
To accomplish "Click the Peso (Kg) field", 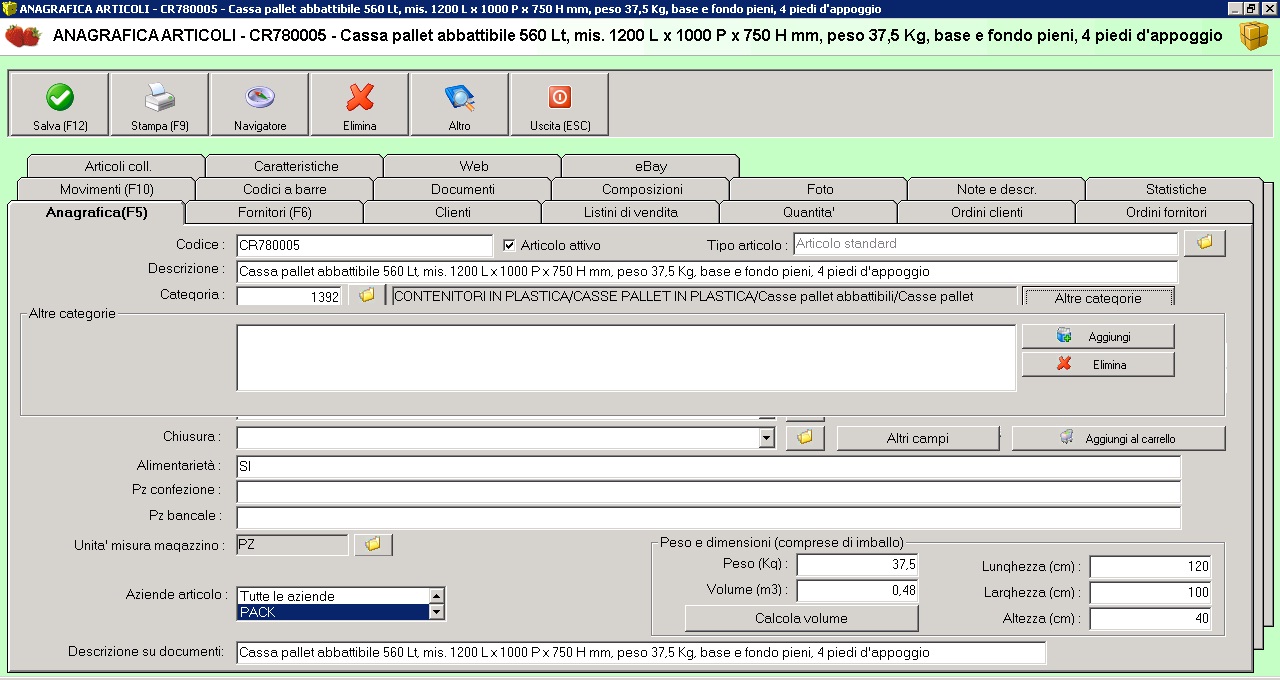I will tap(857, 565).
